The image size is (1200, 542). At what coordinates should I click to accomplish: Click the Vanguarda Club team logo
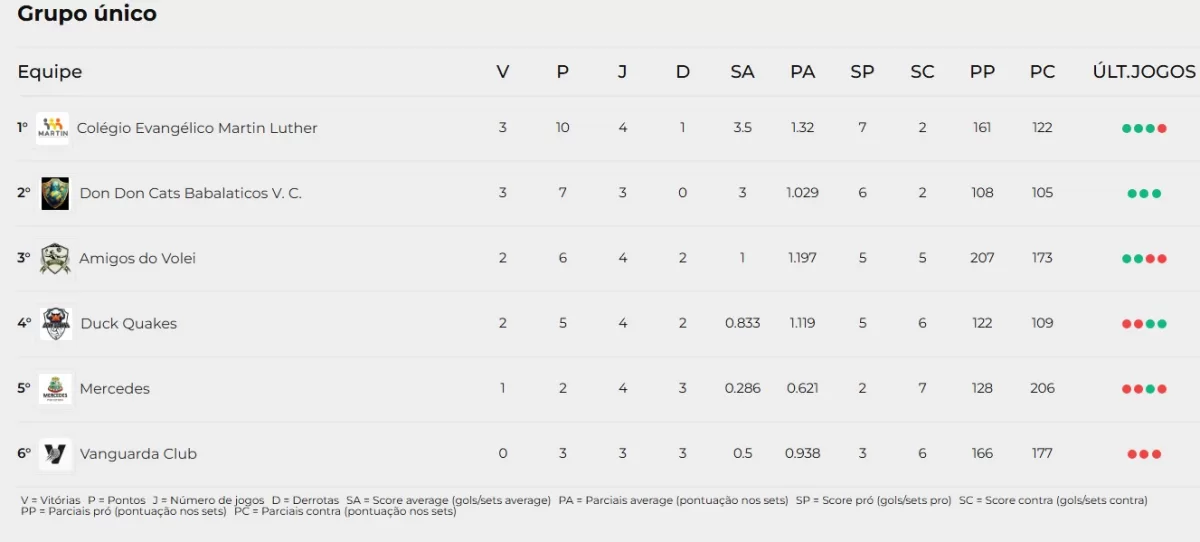[x=55, y=454]
